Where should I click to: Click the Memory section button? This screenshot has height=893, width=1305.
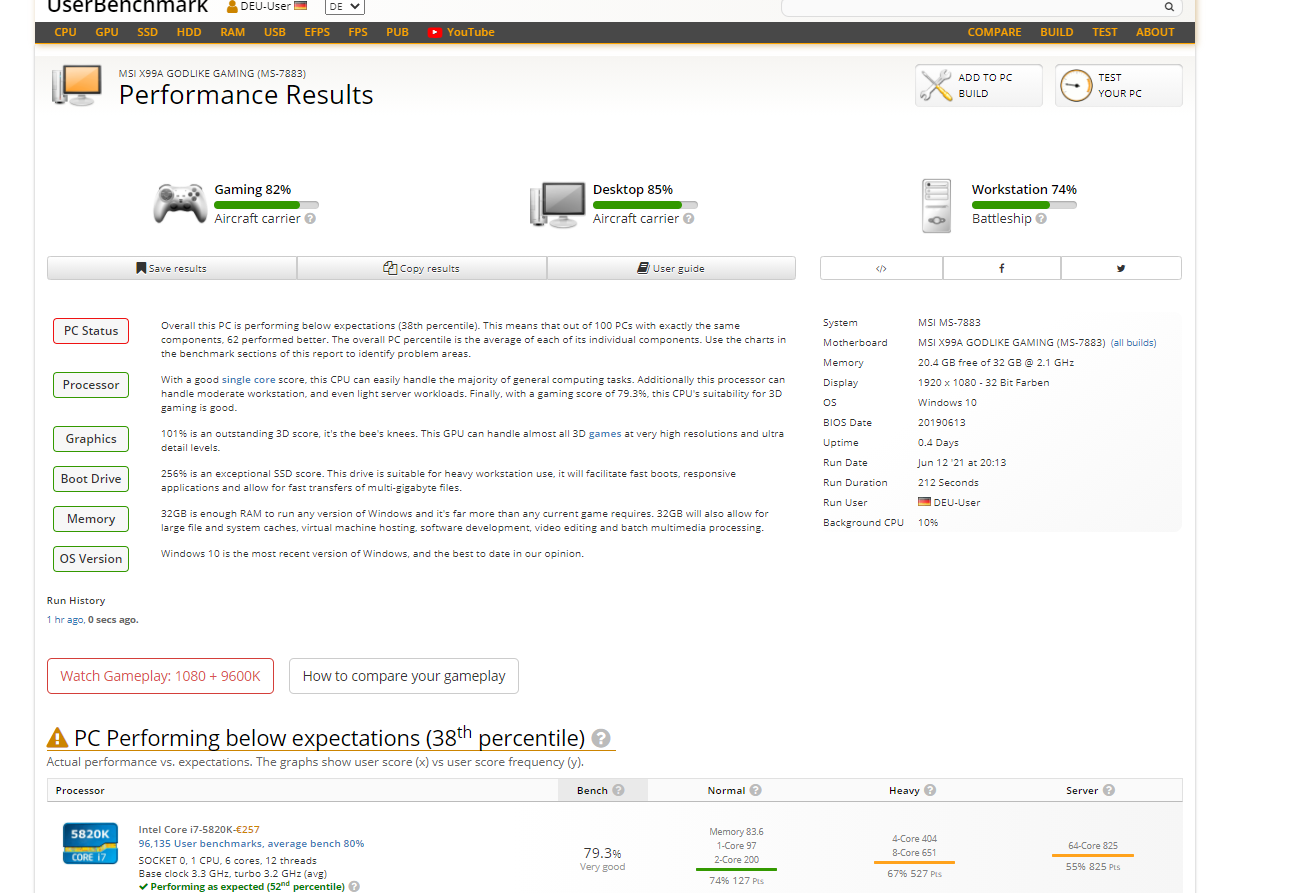[x=91, y=519]
